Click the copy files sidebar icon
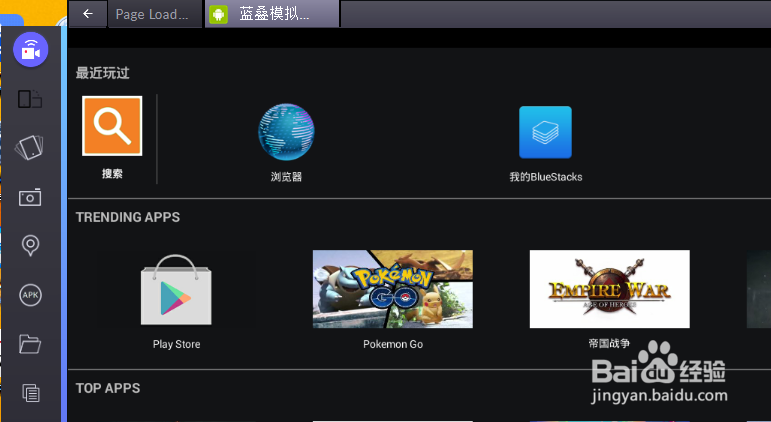The image size is (771, 422). pos(30,392)
